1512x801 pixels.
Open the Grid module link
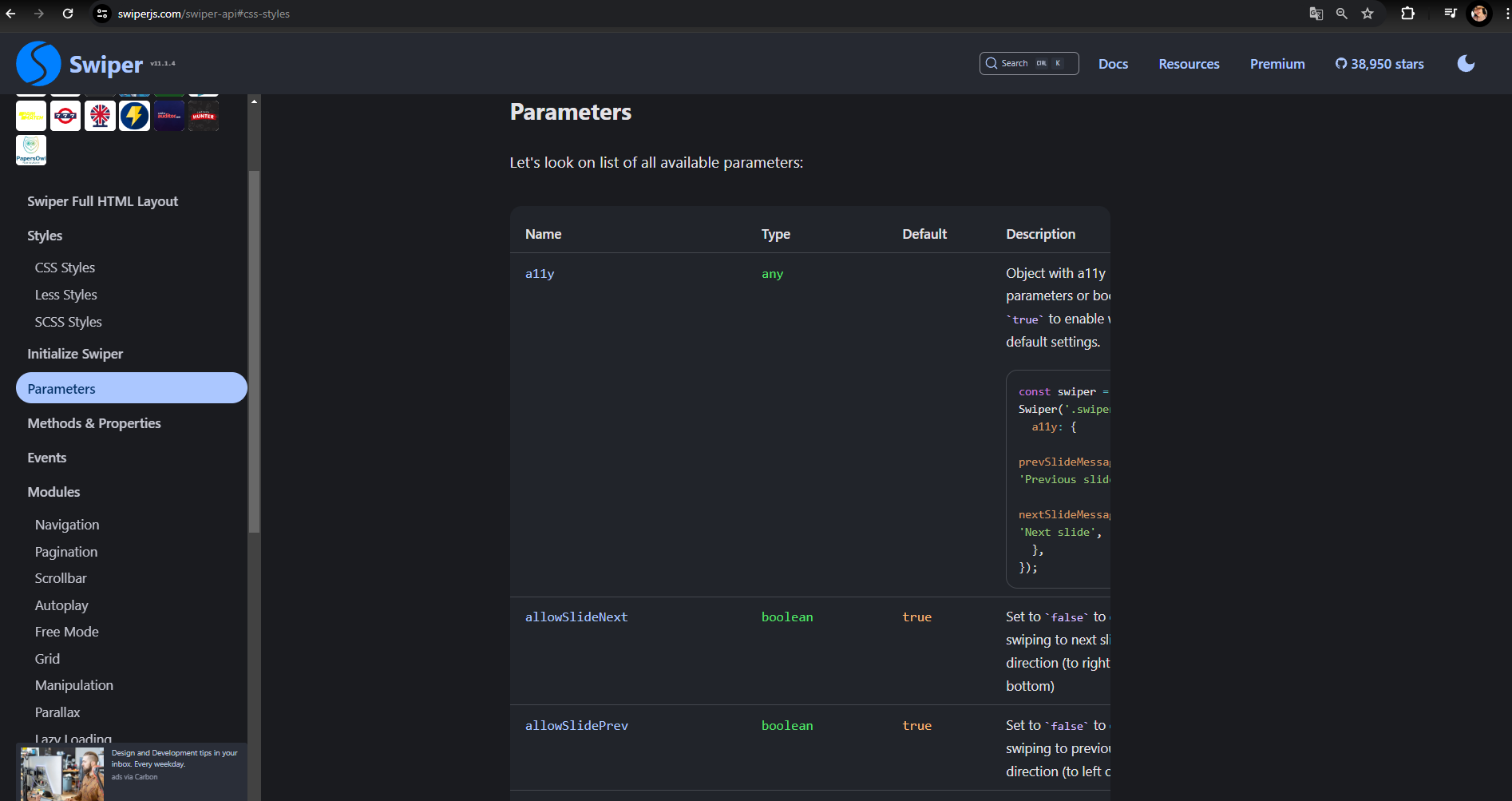[47, 659]
